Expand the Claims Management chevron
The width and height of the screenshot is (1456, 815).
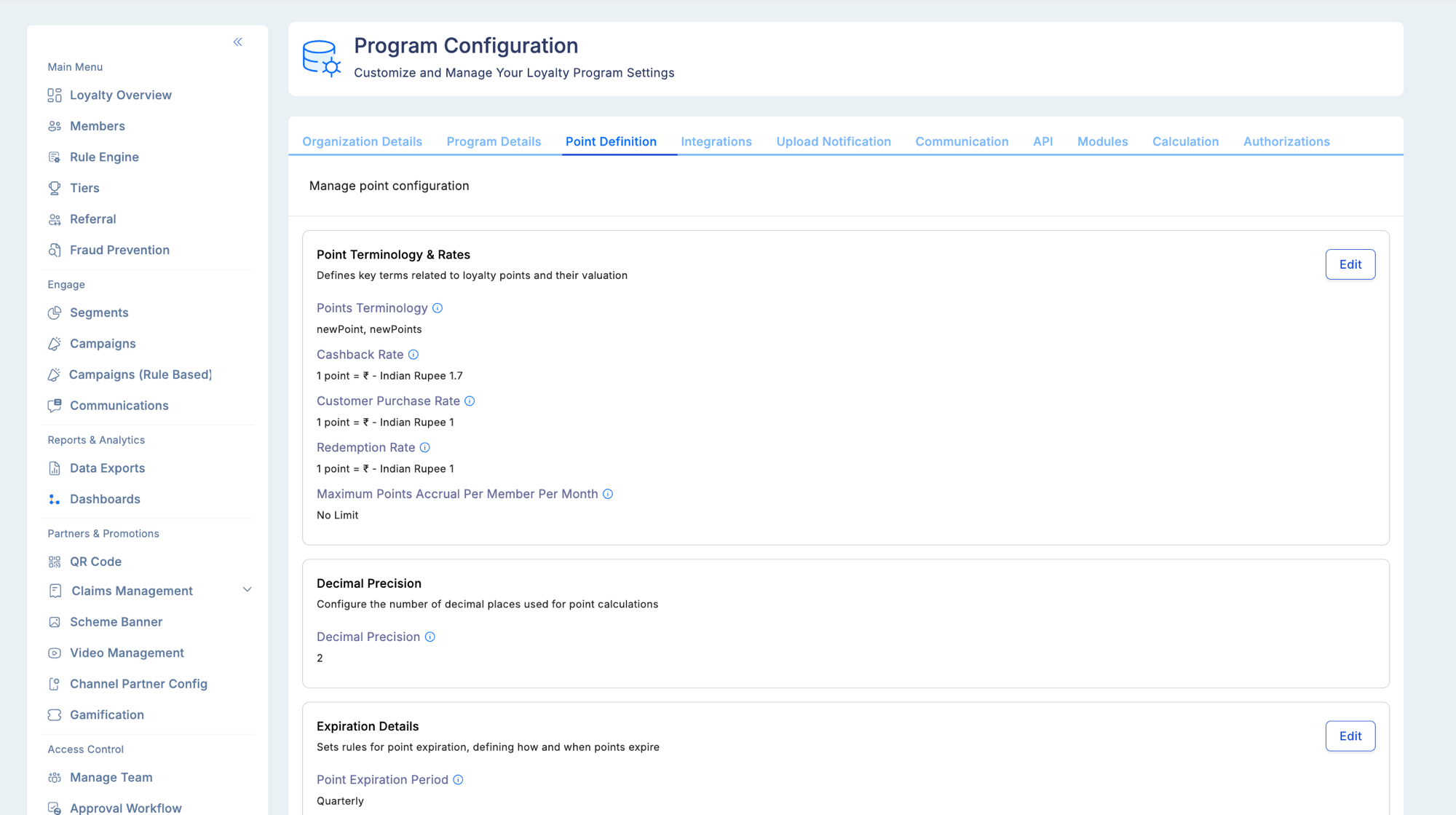pyautogui.click(x=248, y=590)
